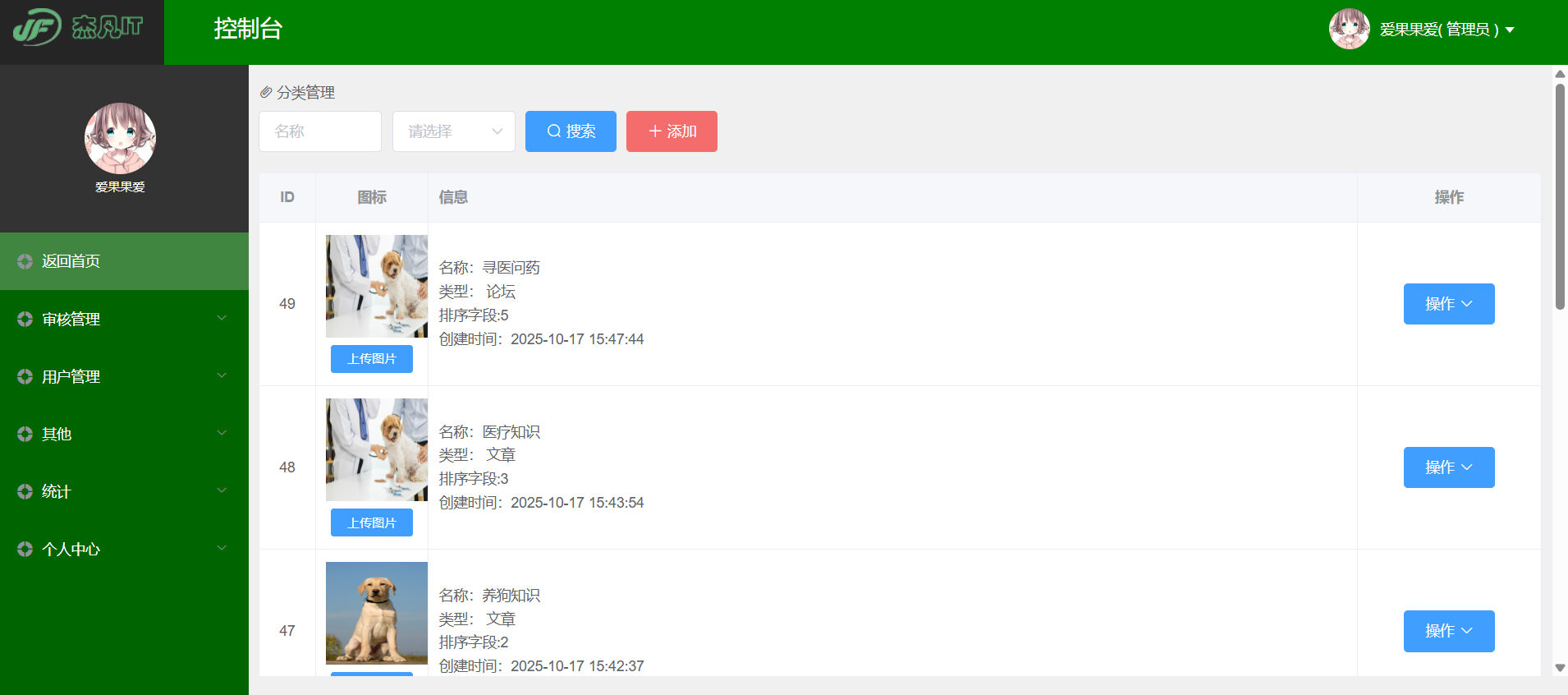Screen dimensions: 1568x695
Task: Click the vertical scrollbar thumb
Action: pyautogui.click(x=1560, y=196)
